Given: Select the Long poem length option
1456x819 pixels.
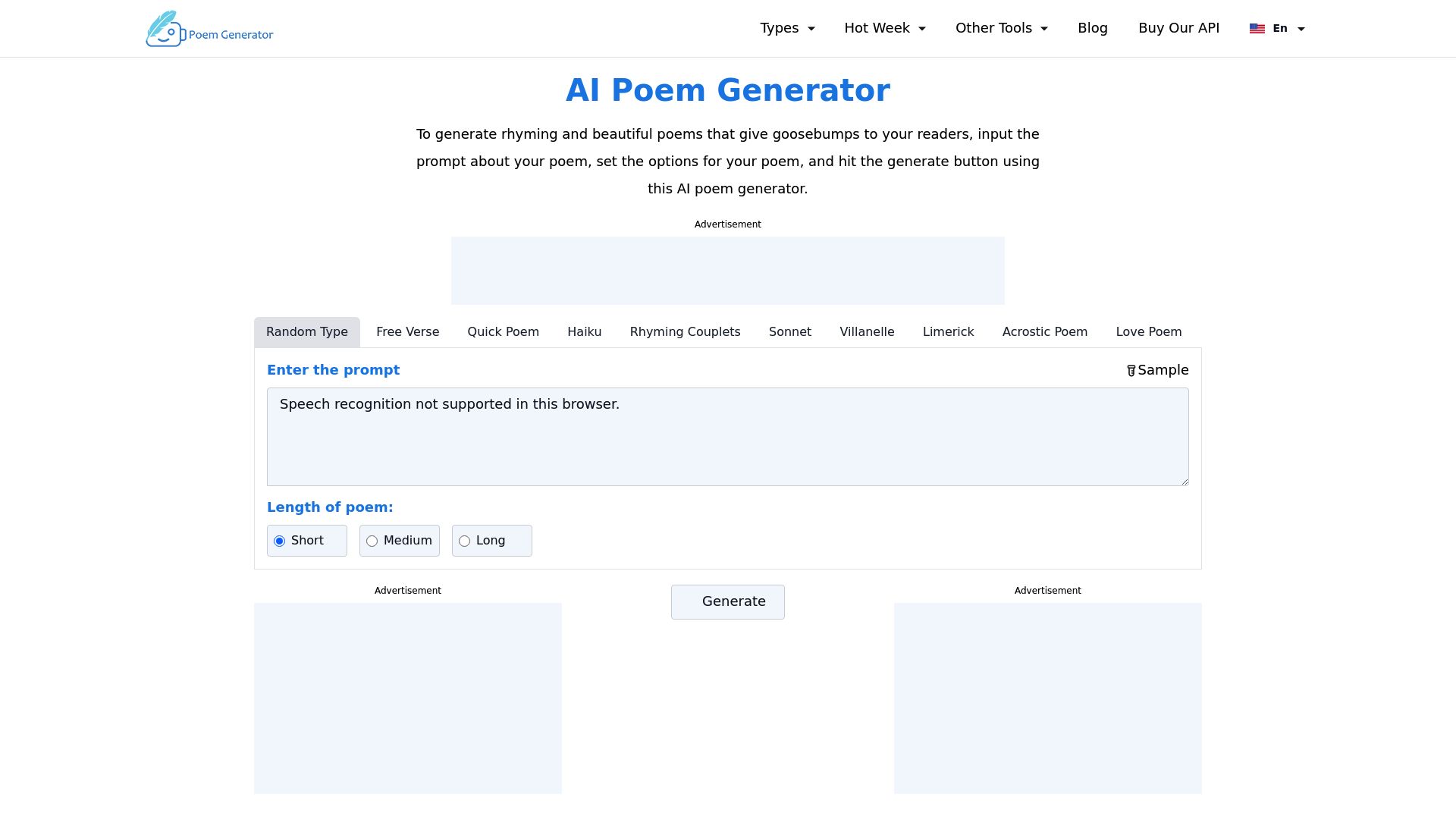Looking at the screenshot, I should (464, 541).
